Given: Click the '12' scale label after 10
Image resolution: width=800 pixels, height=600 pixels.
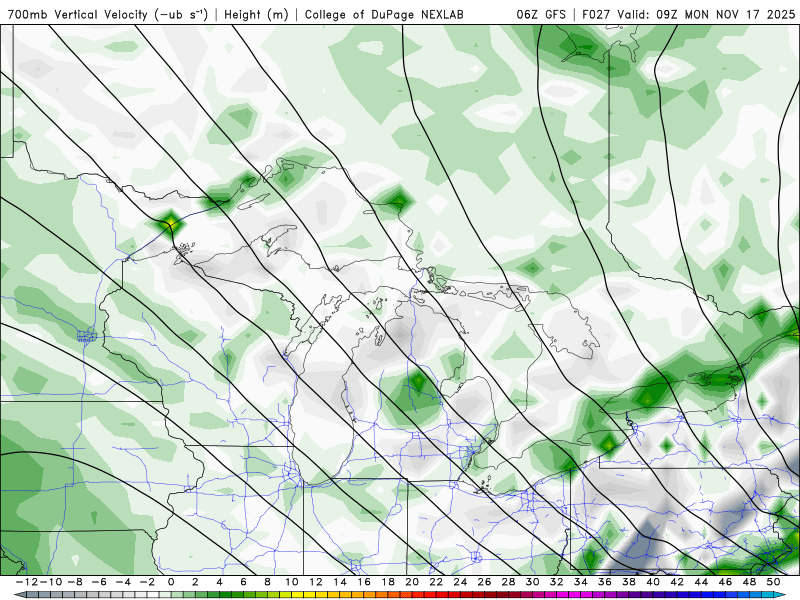Looking at the screenshot, I should pos(315,582).
